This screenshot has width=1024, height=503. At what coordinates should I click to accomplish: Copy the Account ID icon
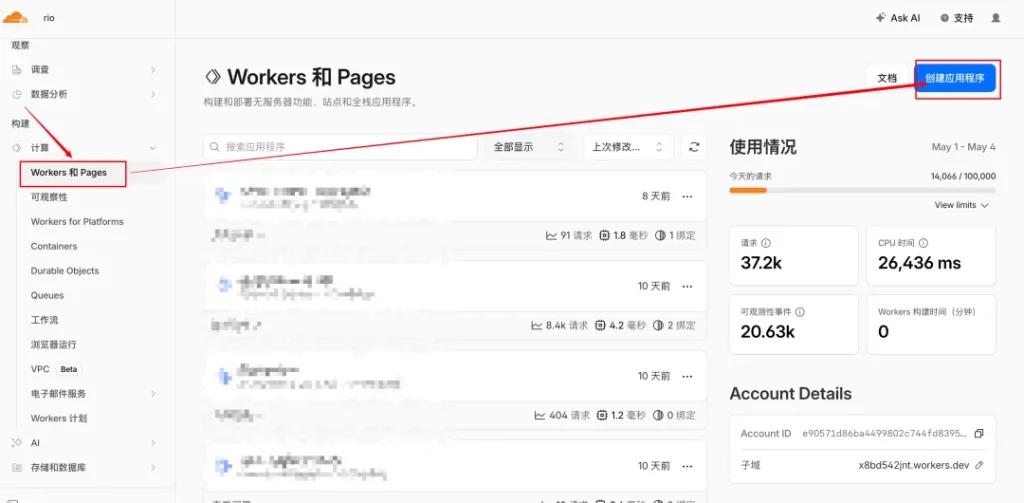[978, 434]
